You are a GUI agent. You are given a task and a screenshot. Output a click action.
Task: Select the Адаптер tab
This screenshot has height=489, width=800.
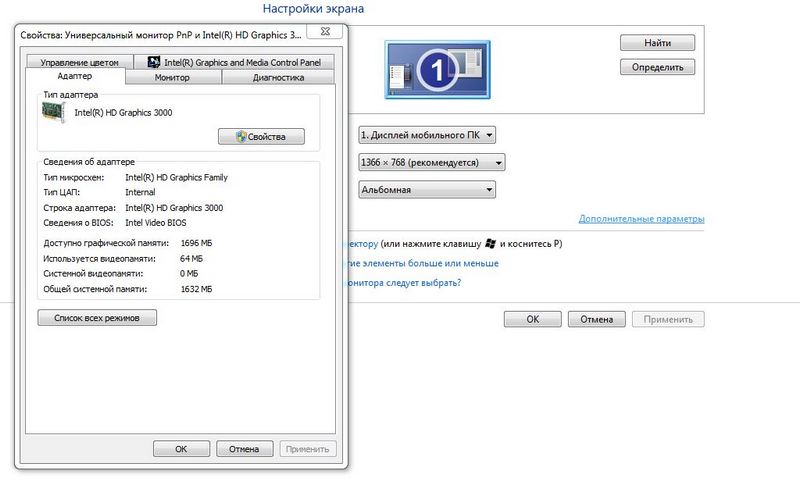point(75,76)
